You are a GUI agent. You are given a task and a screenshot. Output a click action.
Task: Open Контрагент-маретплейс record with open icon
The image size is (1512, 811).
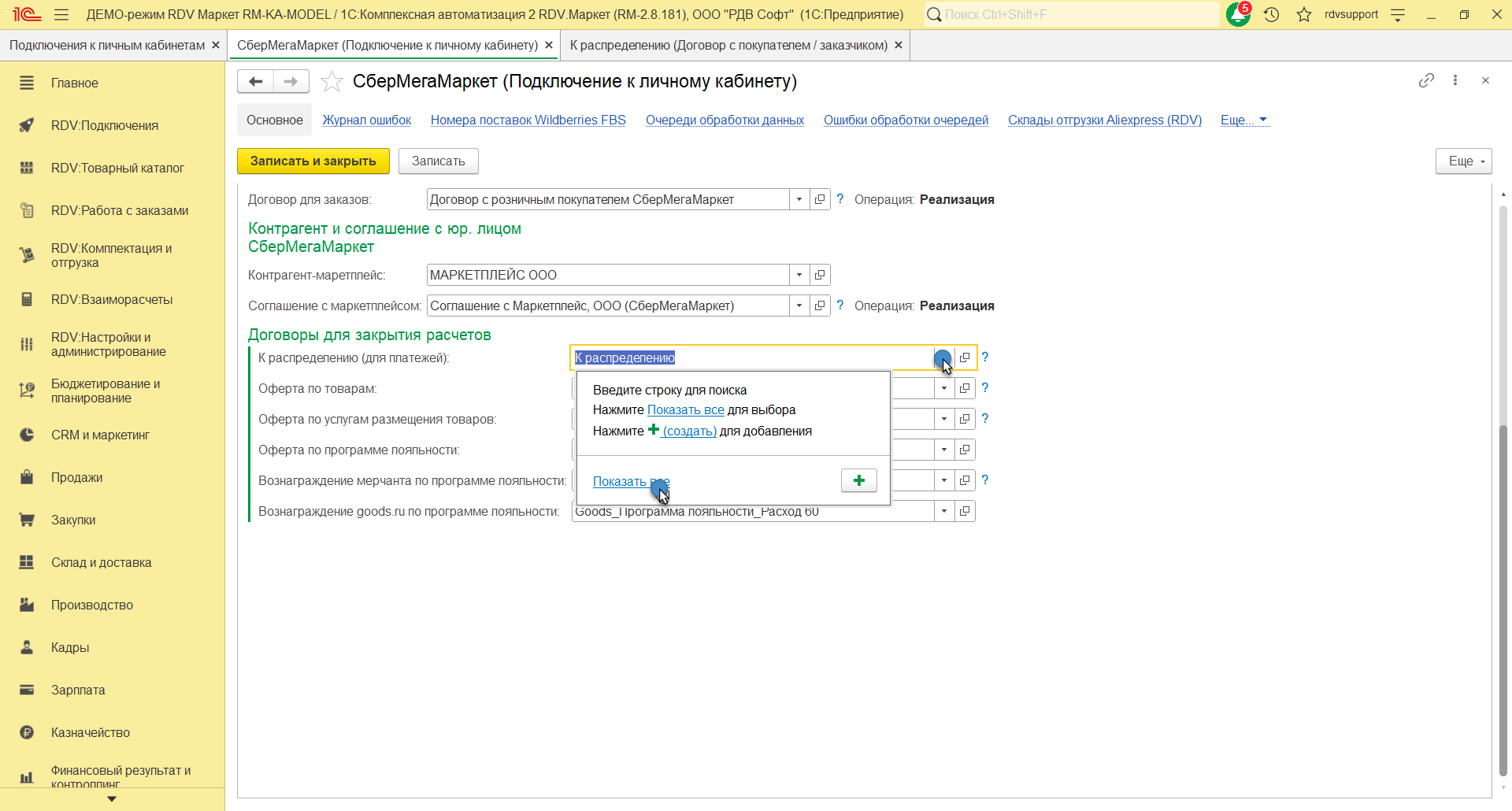[x=820, y=275]
